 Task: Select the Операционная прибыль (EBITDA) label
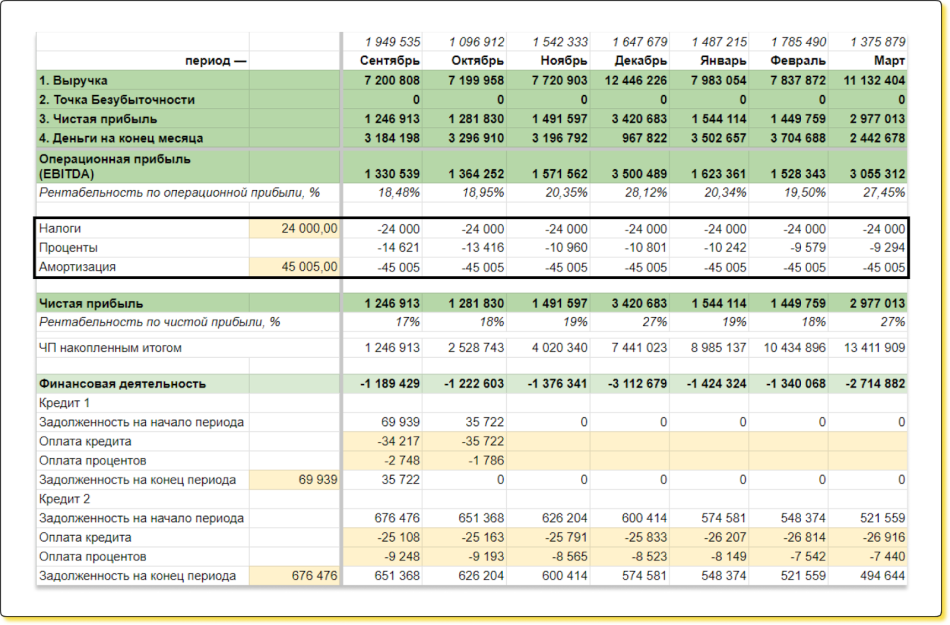115,167
